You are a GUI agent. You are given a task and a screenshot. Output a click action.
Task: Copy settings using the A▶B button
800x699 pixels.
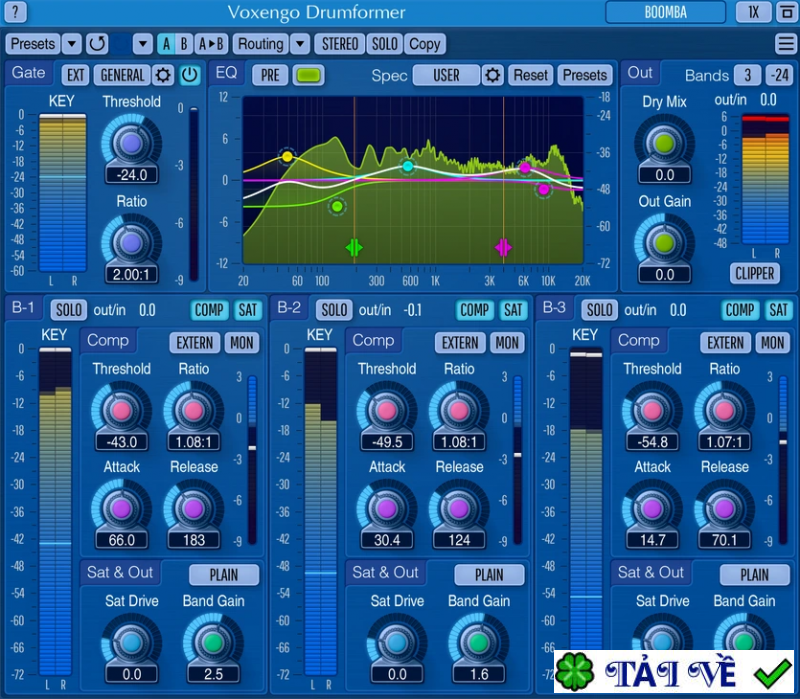(x=209, y=44)
